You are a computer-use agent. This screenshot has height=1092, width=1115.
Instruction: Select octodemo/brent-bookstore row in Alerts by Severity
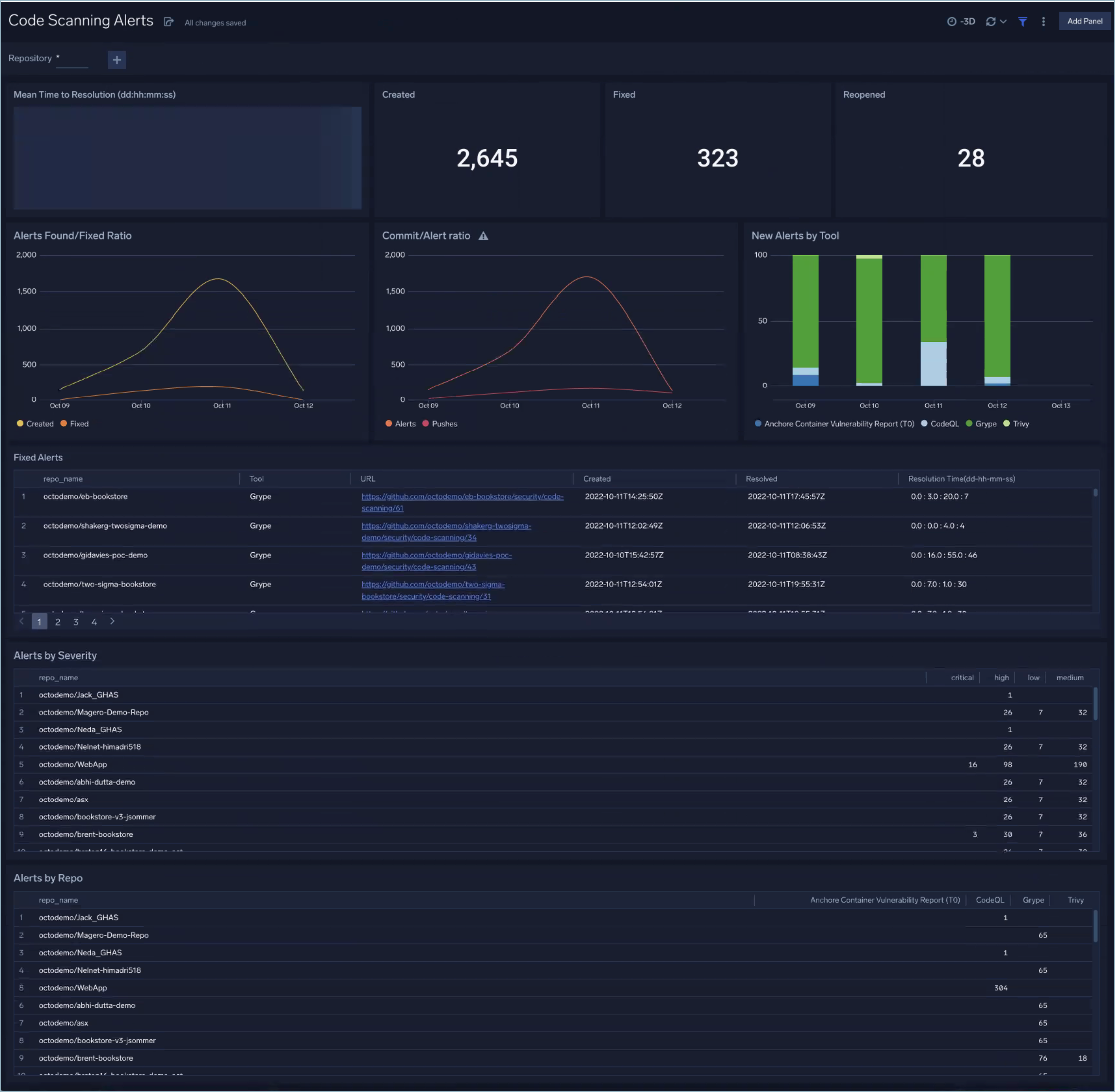(x=554, y=834)
